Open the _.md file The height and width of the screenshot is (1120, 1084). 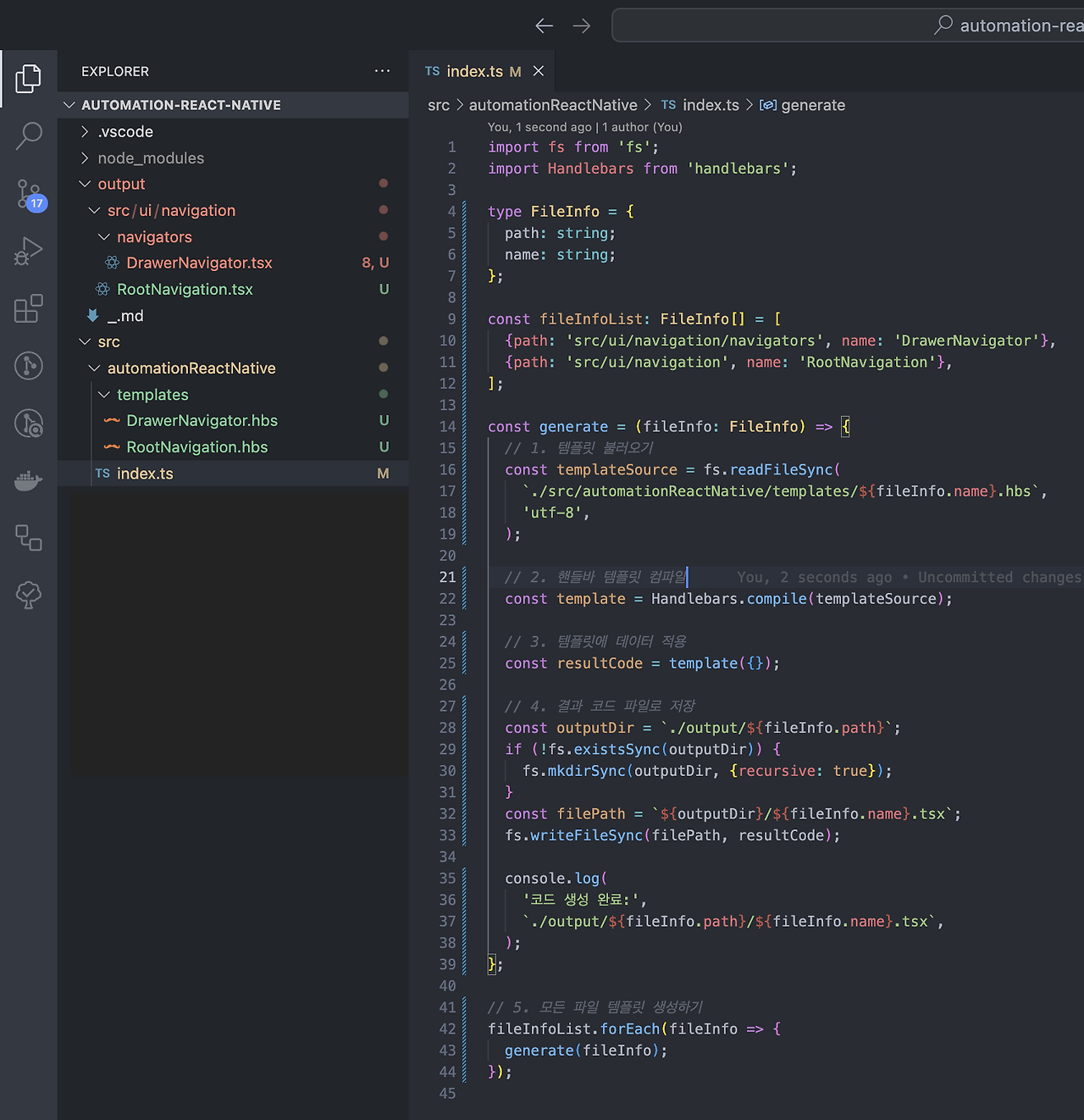pyautogui.click(x=125, y=315)
